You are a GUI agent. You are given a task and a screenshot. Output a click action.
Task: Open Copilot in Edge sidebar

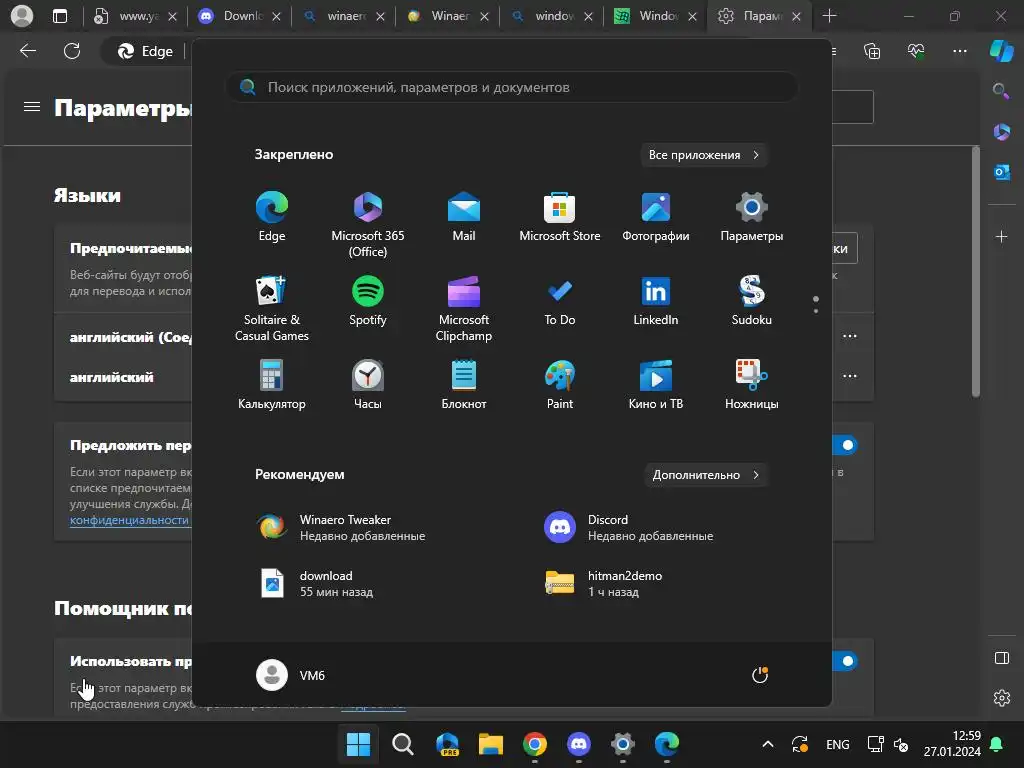click(1002, 51)
